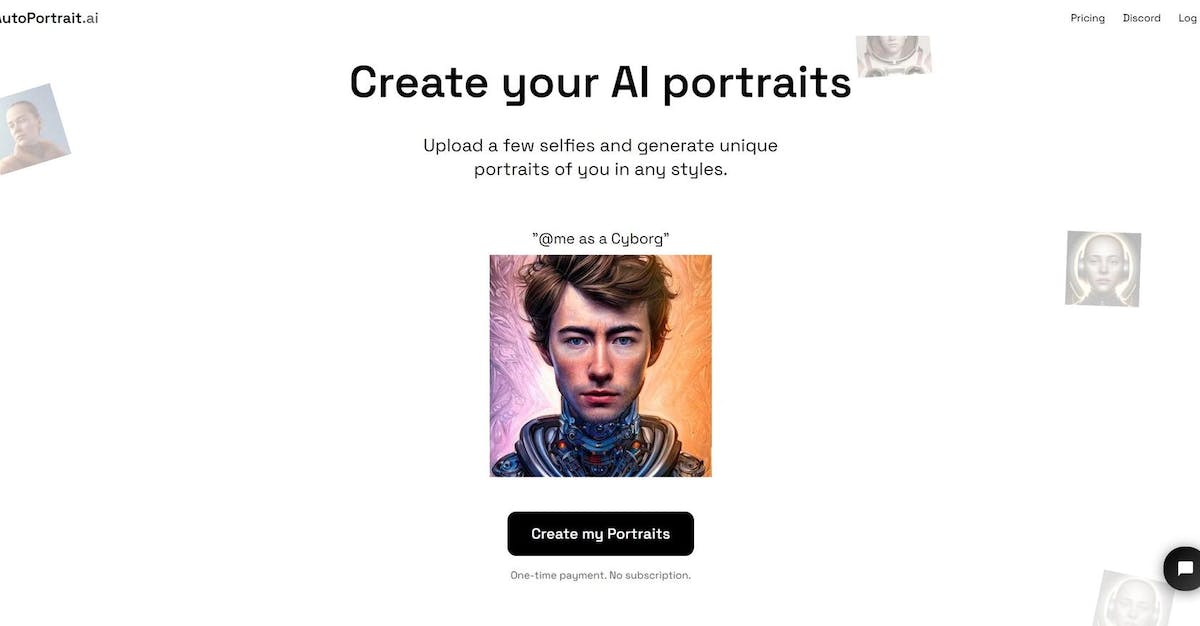Viewport: 1200px width, 626px height.
Task: Click the "portraits of you in any styles" line
Action: (600, 169)
